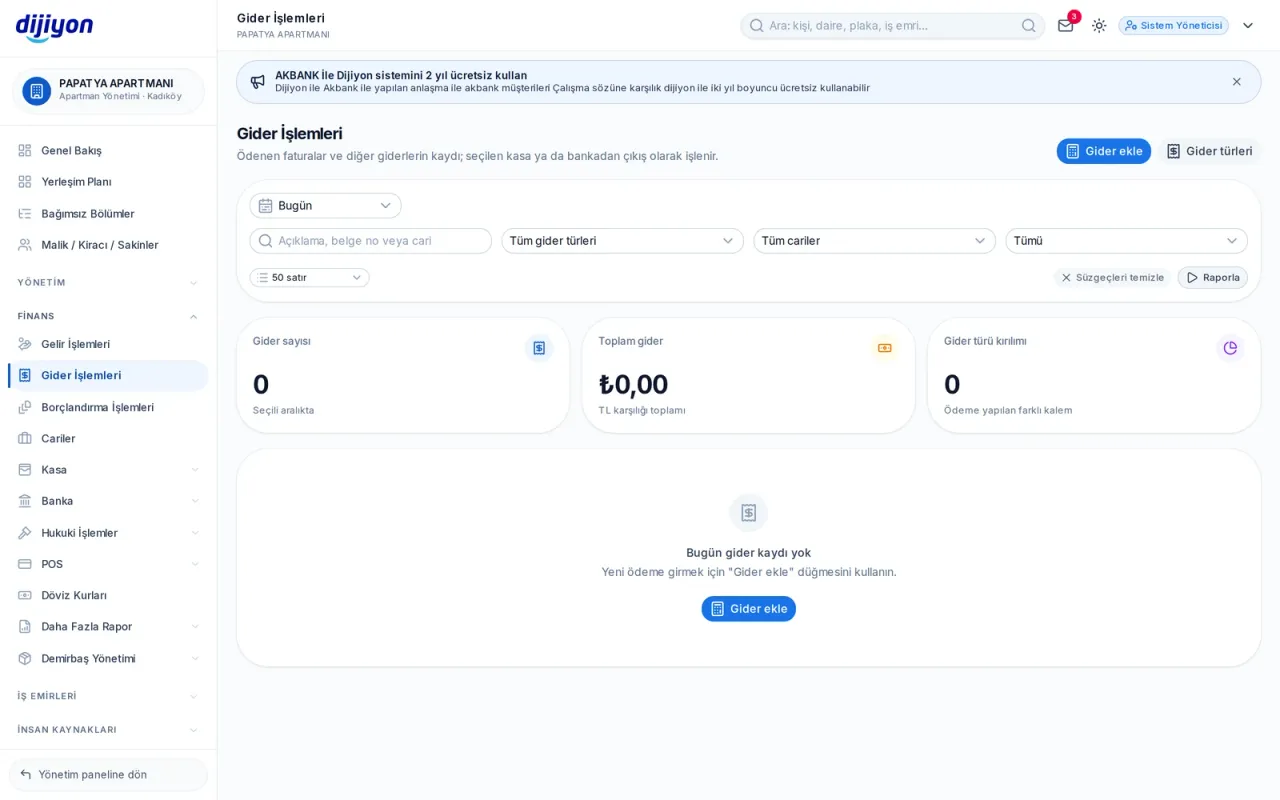Click the Gider türü kırılımı pie icon

[x=1230, y=348]
